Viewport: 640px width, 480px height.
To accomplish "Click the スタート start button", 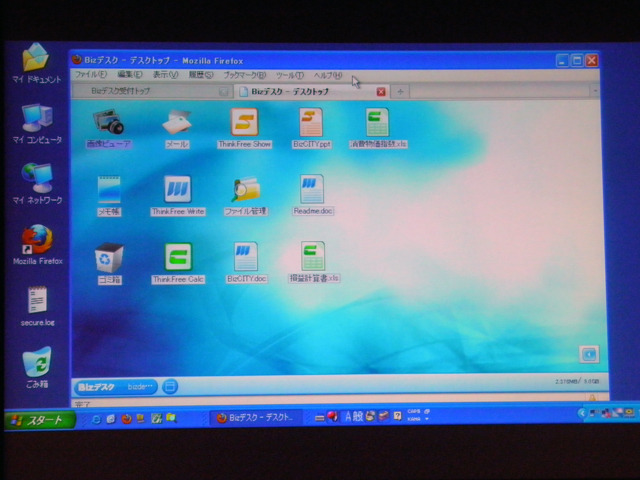I will [x=40, y=420].
